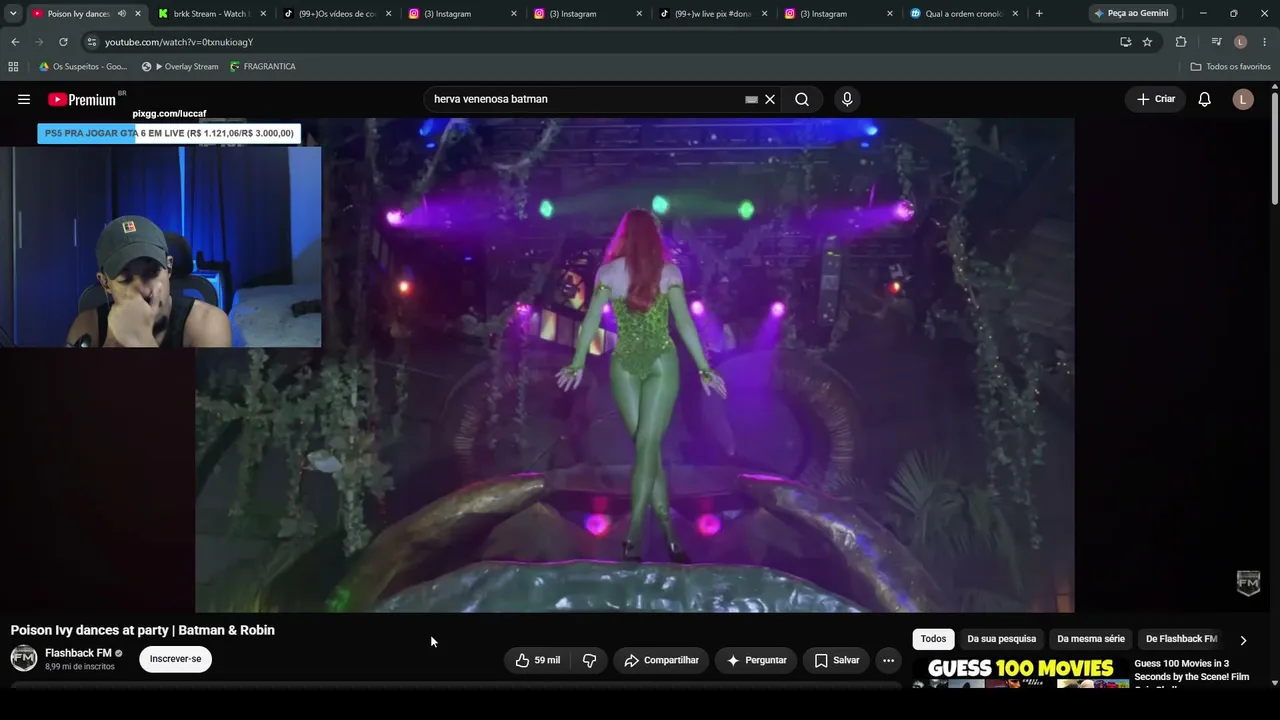Open more actions ellipsis below video
1280x720 pixels.
[x=888, y=660]
